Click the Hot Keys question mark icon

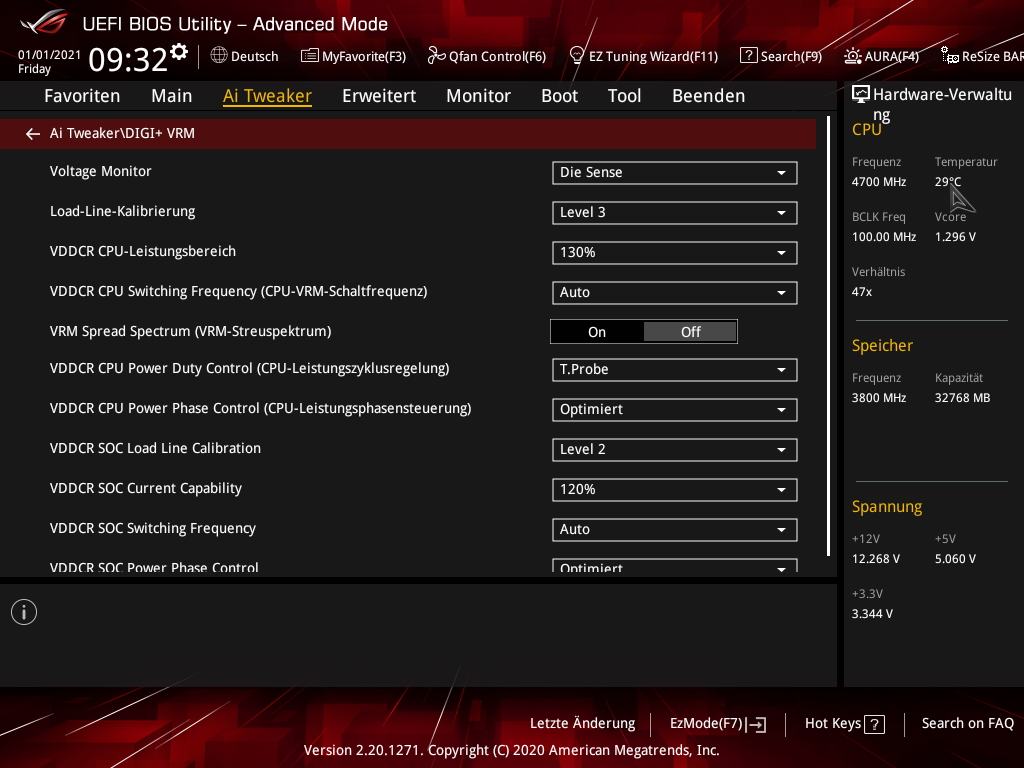tap(874, 724)
